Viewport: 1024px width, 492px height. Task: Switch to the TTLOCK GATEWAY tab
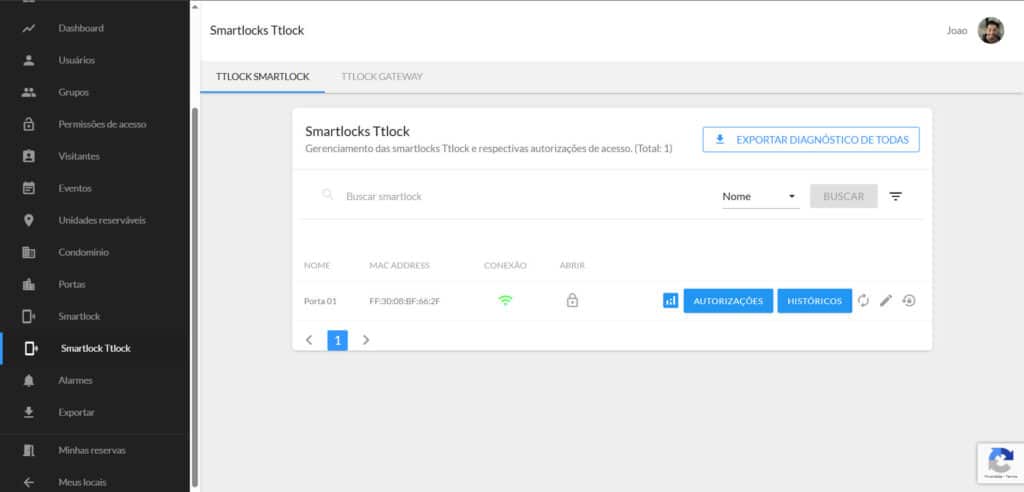coord(382,76)
